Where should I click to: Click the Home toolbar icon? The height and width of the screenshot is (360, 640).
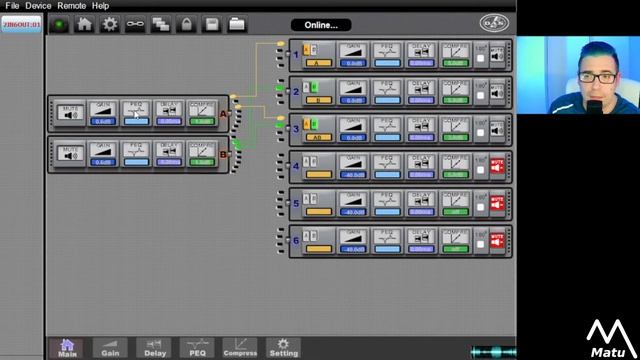coord(84,24)
